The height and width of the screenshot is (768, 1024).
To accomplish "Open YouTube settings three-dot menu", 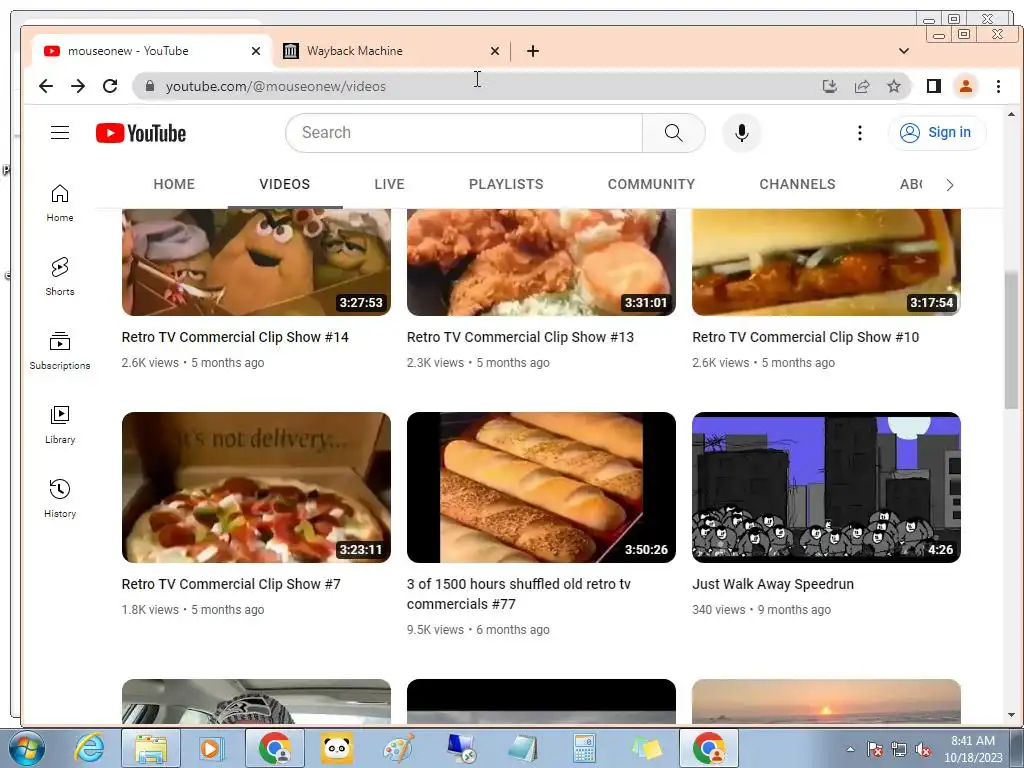I will click(859, 133).
